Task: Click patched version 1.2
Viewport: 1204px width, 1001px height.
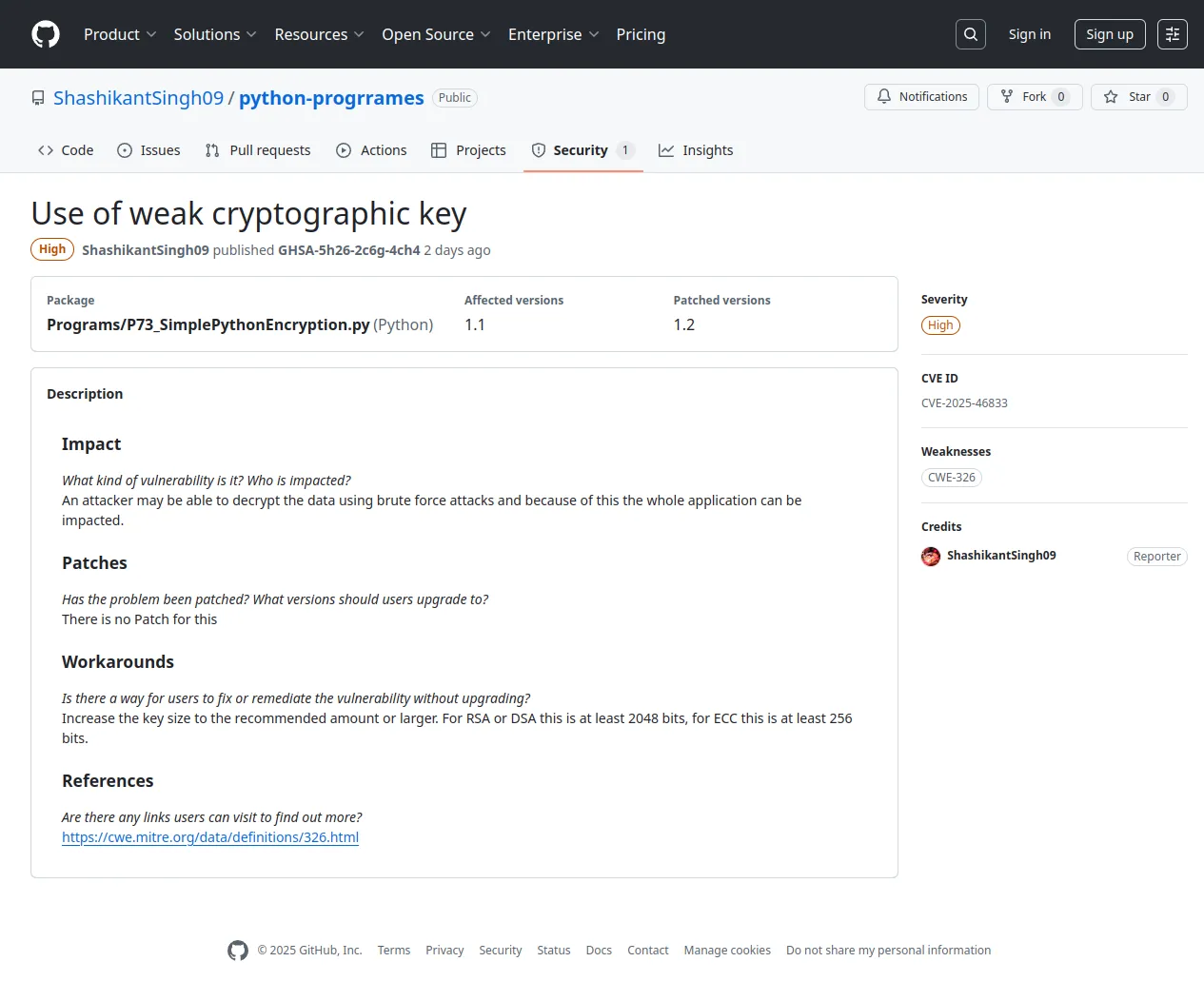Action: 684,324
